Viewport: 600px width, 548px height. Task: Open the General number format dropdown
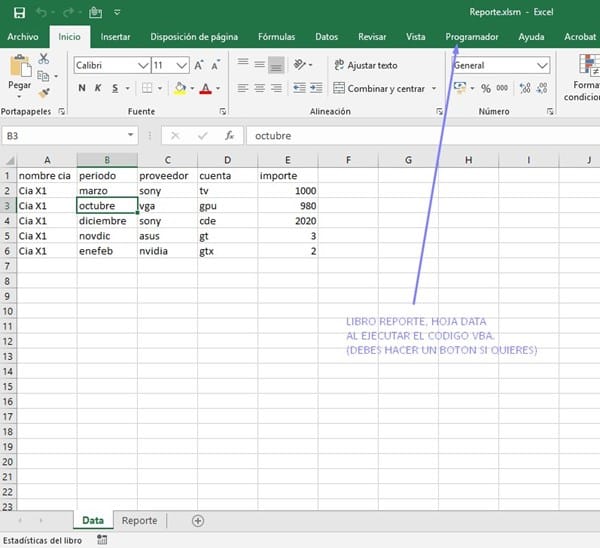click(x=542, y=65)
